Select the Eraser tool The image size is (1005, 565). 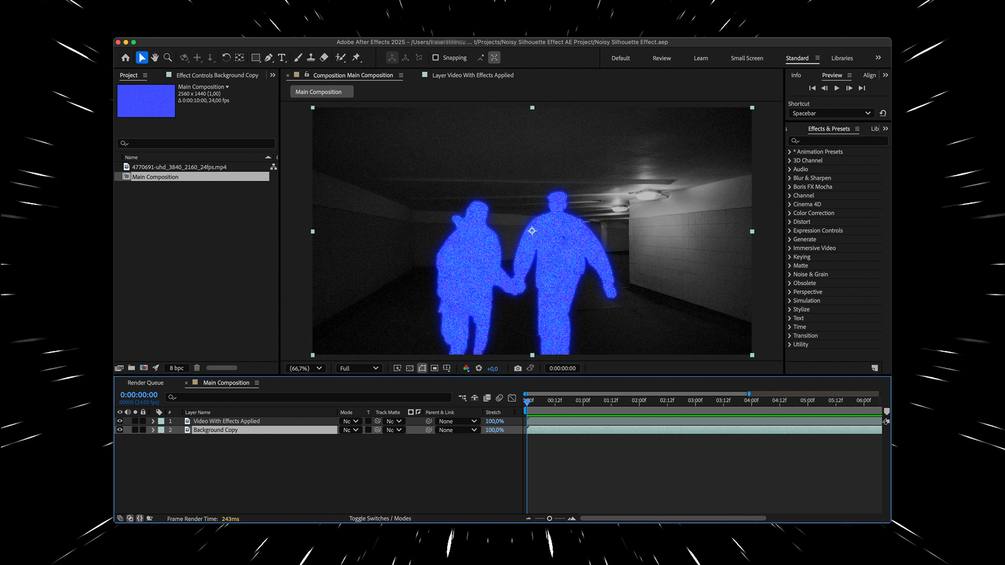[324, 58]
